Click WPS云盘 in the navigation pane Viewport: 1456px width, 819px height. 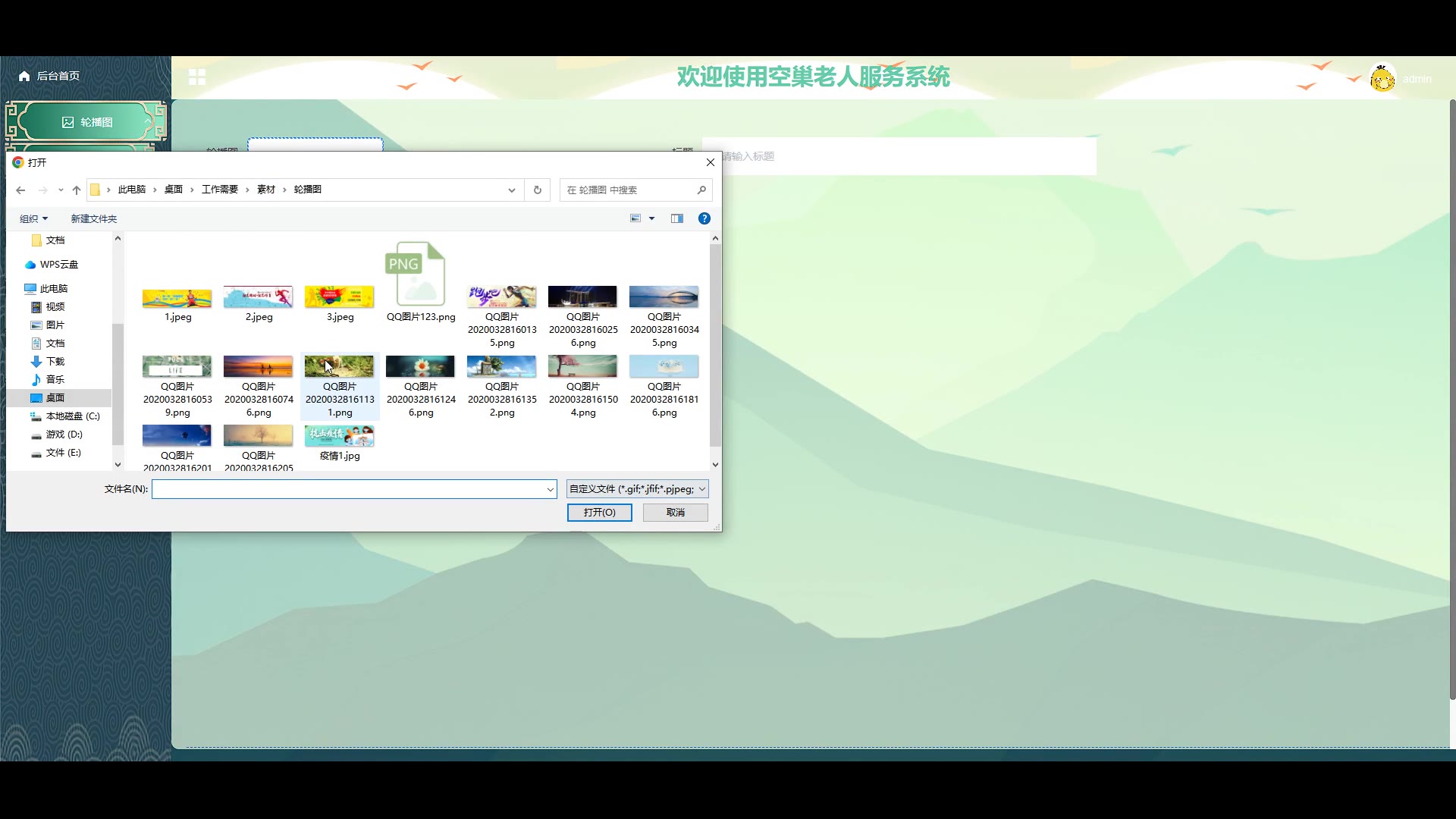pyautogui.click(x=58, y=265)
